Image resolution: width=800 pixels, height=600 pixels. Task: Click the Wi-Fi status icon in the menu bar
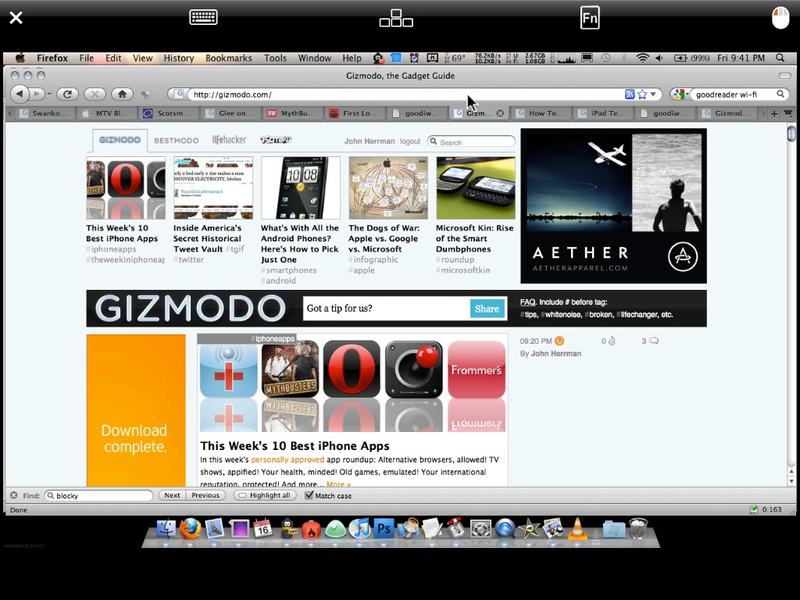pos(642,58)
